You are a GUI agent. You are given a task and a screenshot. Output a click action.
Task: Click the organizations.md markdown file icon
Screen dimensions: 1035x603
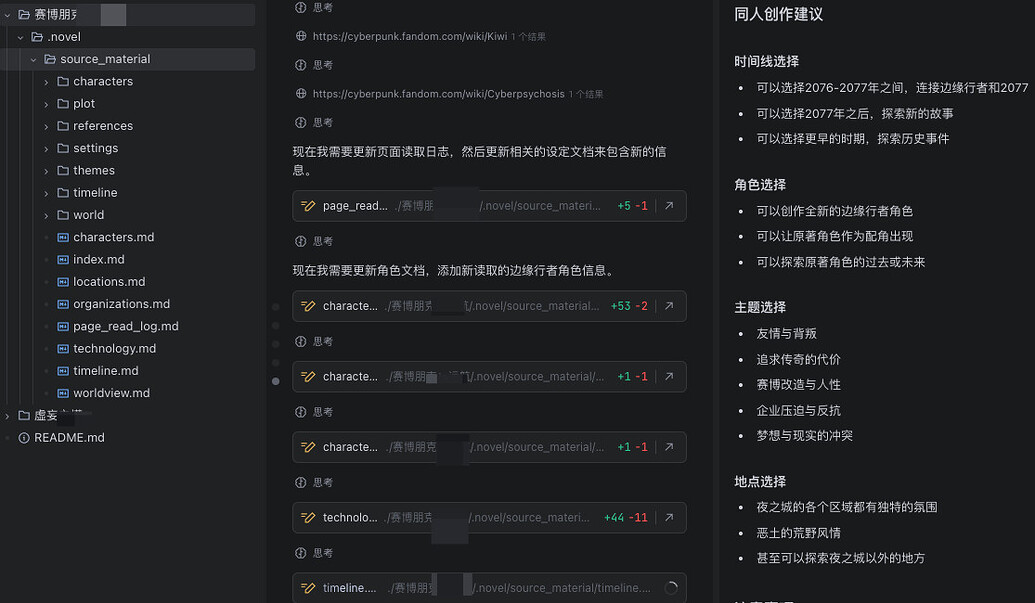(63, 303)
